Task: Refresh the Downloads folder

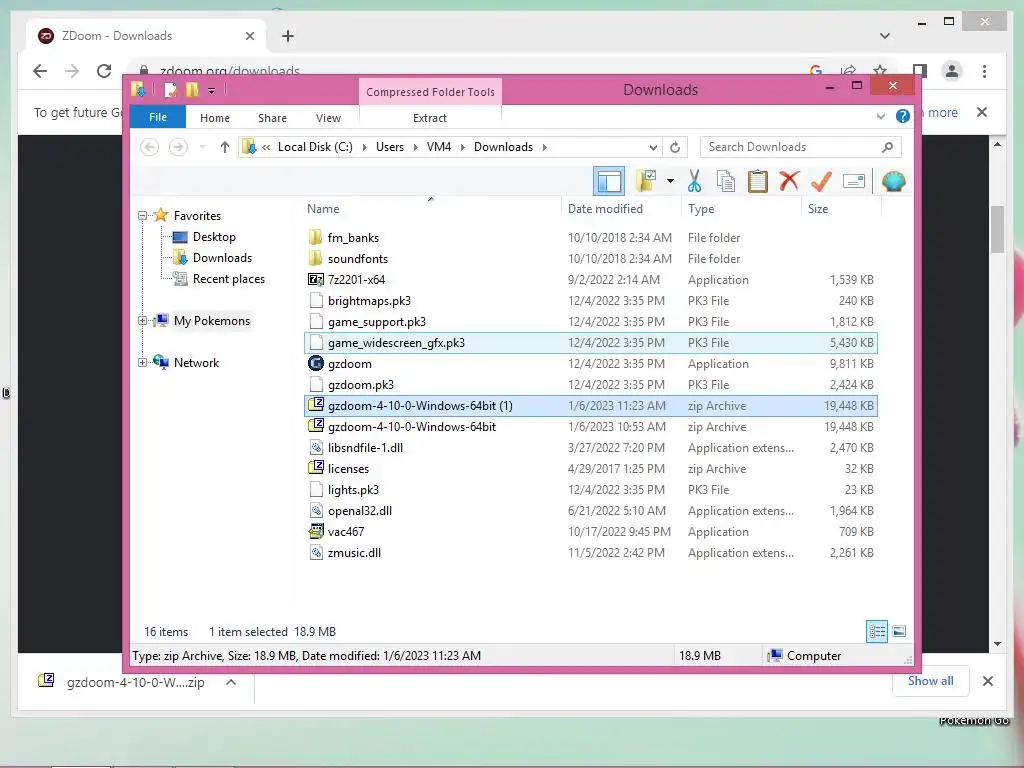Action: tap(675, 147)
